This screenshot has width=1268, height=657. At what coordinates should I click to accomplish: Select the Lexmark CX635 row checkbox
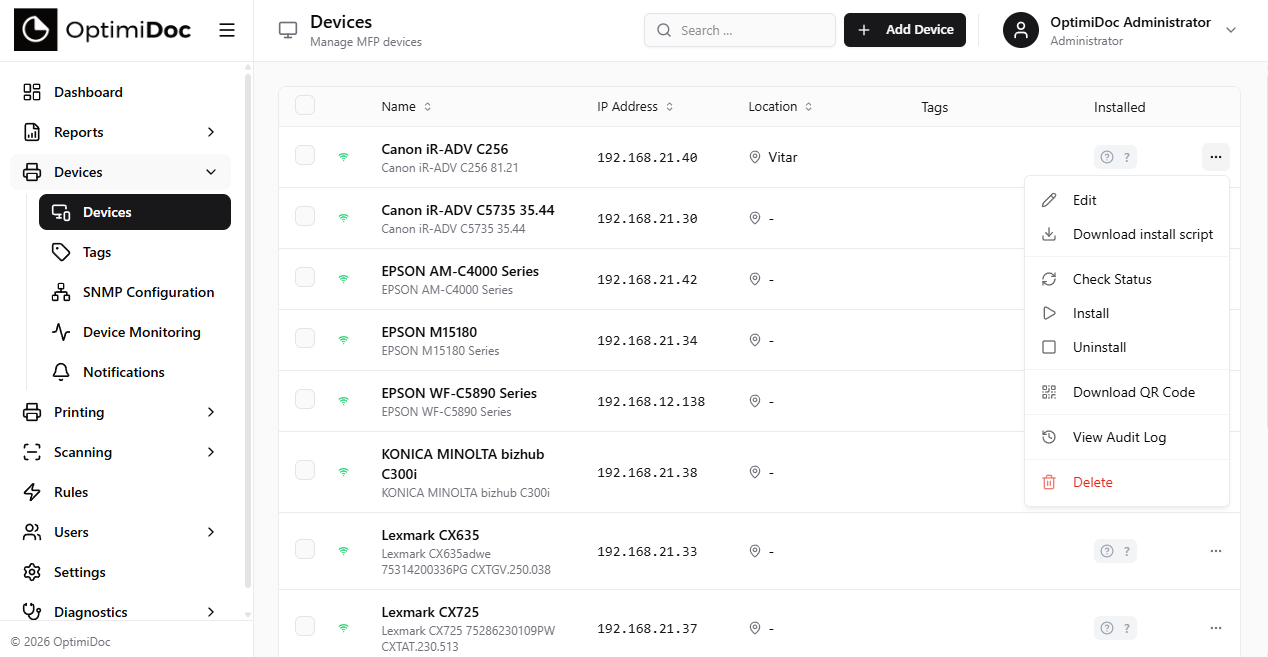click(305, 549)
